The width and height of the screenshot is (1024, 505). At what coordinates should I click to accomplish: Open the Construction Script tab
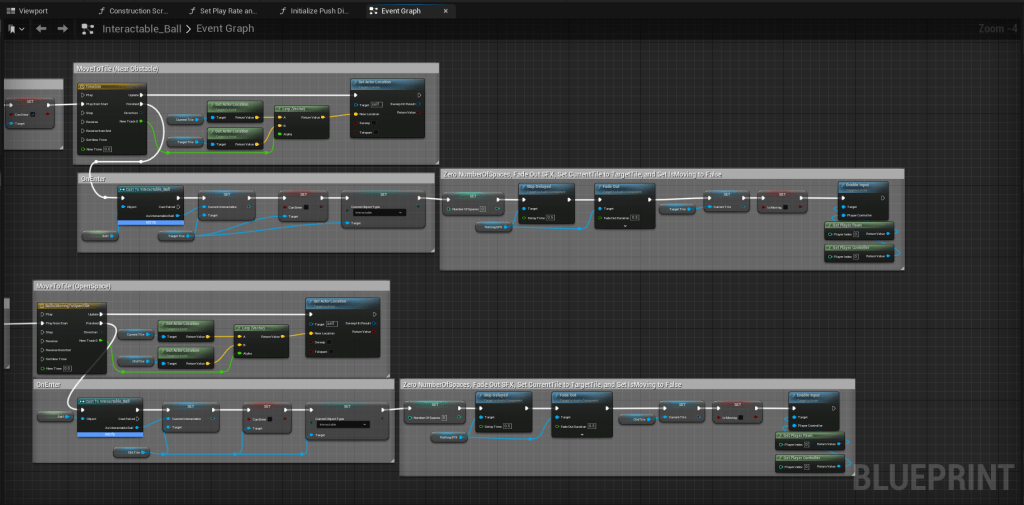(x=137, y=10)
